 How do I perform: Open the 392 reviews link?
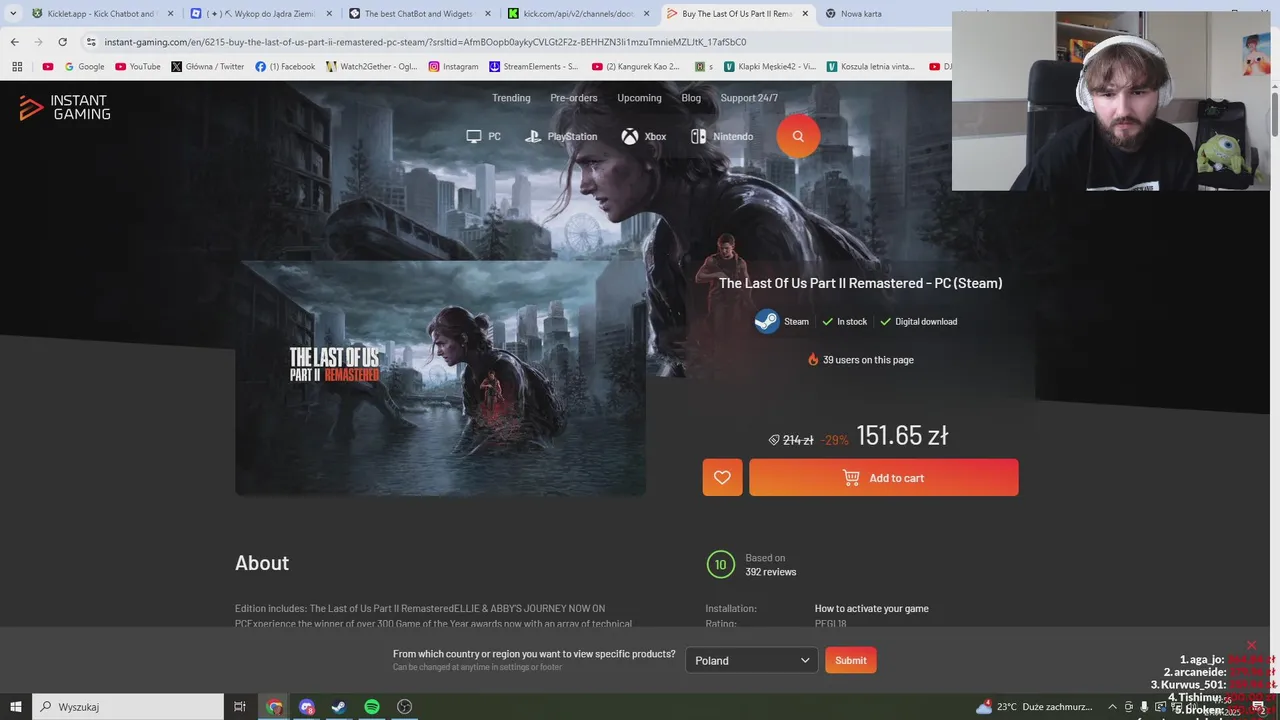771,572
